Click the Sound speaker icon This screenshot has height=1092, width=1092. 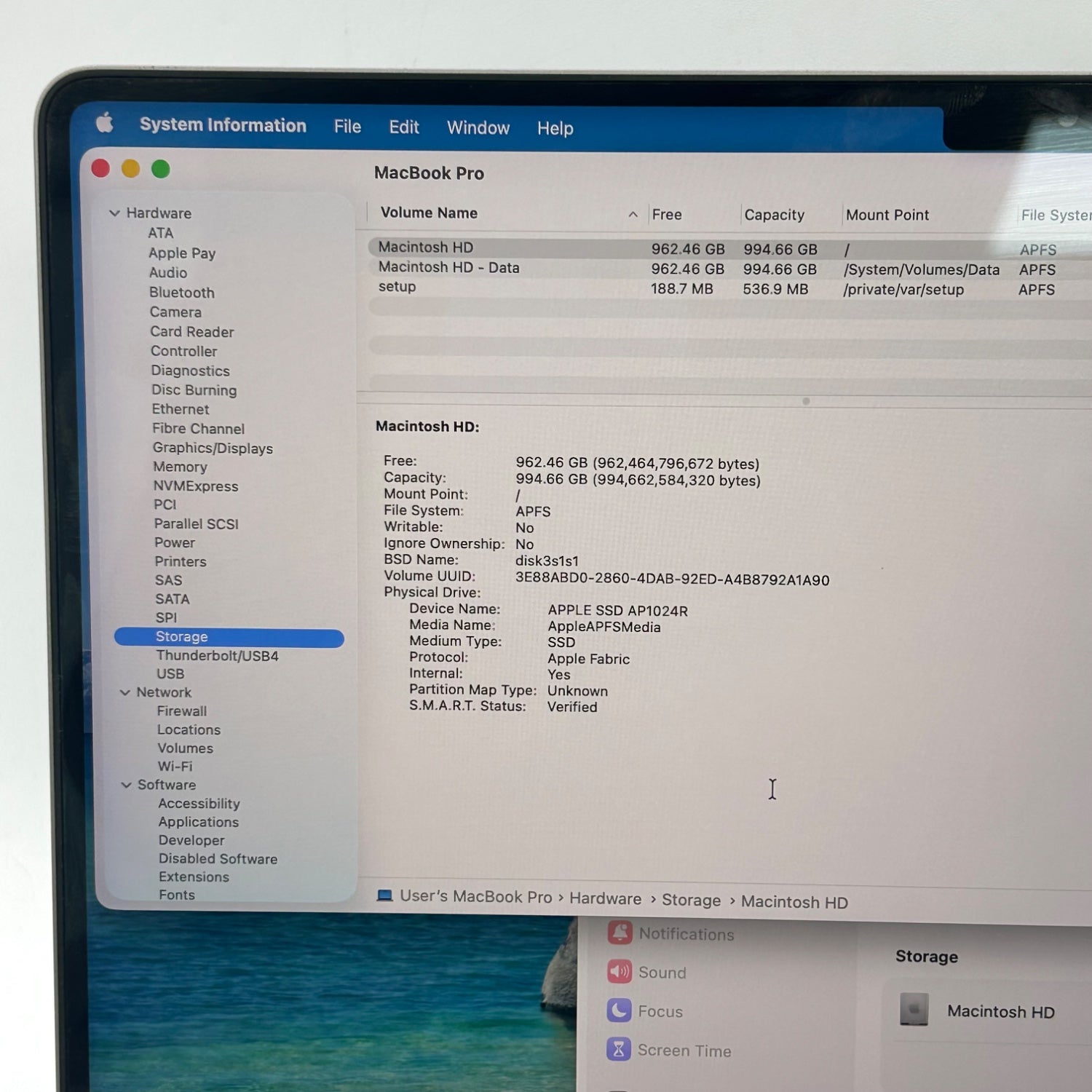(x=620, y=972)
